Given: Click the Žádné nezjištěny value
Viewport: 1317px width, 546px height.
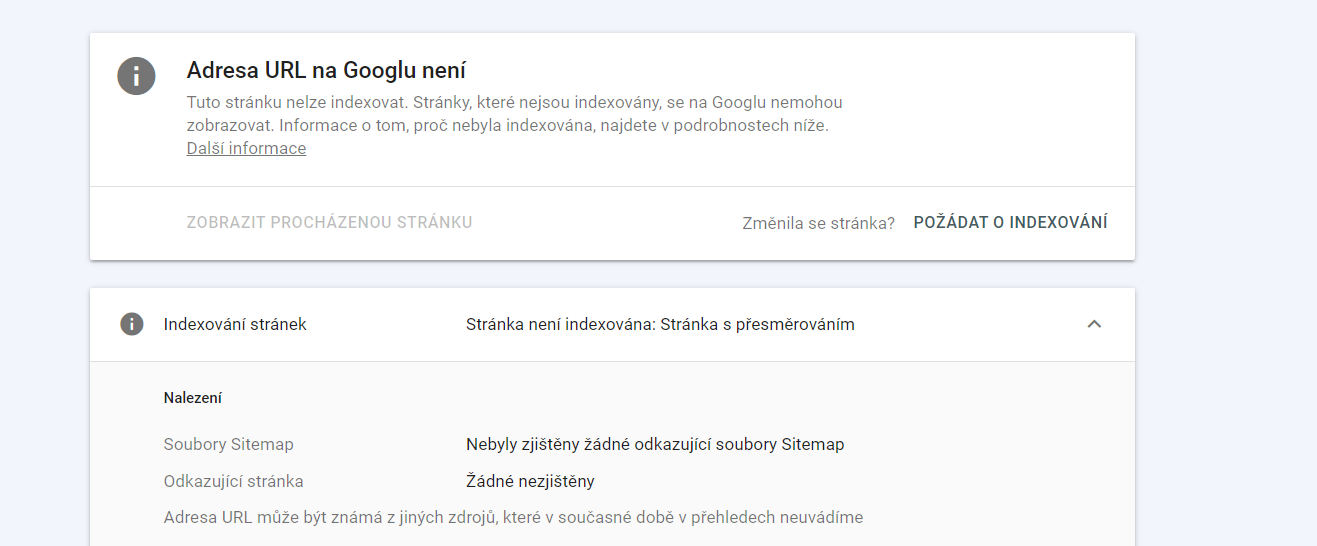Looking at the screenshot, I should (530, 481).
